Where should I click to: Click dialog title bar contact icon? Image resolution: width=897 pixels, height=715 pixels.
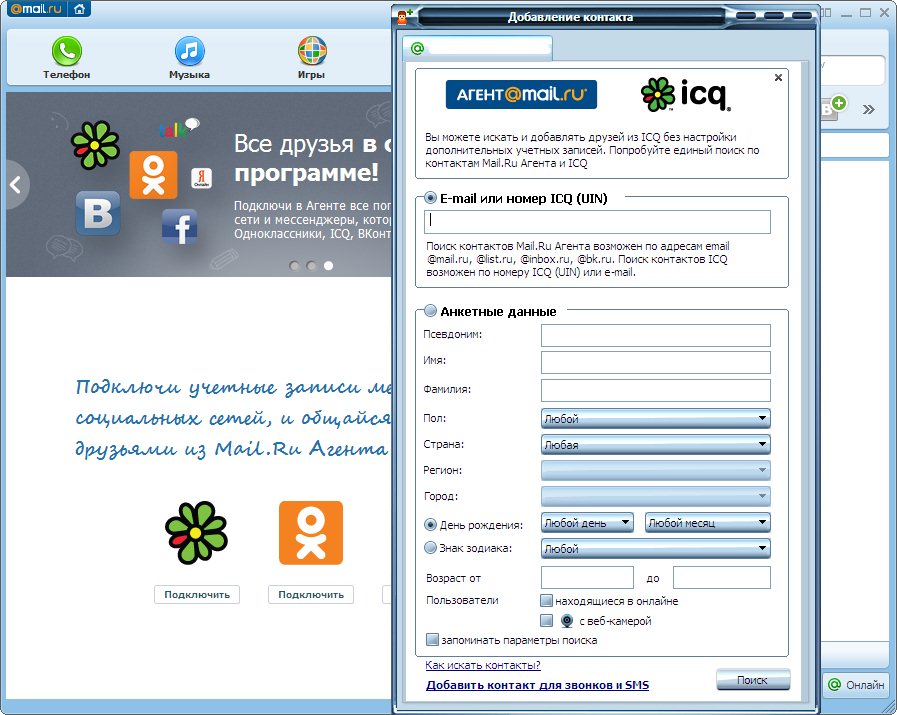click(x=404, y=17)
